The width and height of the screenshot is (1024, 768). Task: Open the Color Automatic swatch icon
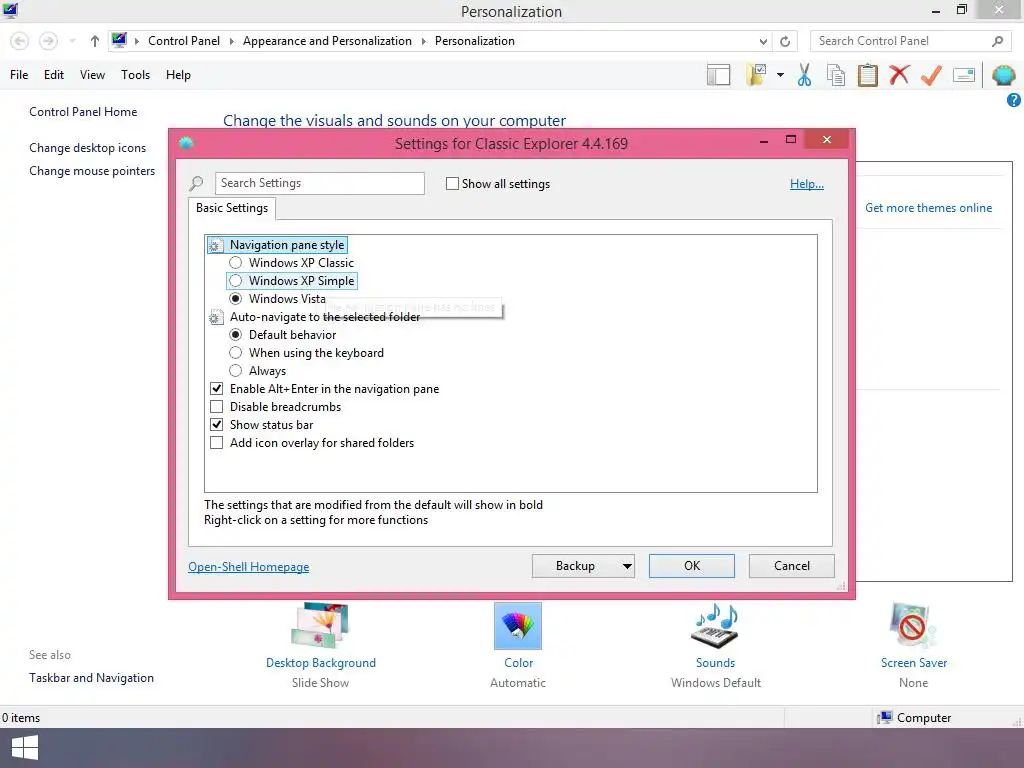[518, 626]
